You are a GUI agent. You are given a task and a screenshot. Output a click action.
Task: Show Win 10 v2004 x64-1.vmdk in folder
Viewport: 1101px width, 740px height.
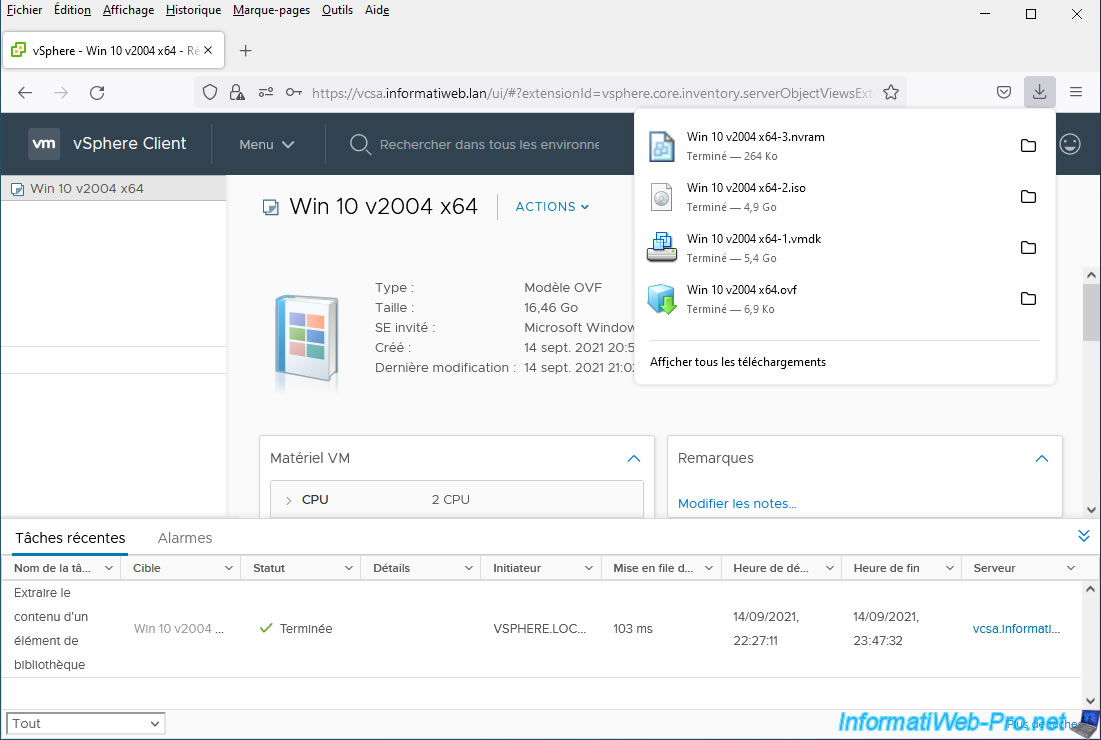1028,248
